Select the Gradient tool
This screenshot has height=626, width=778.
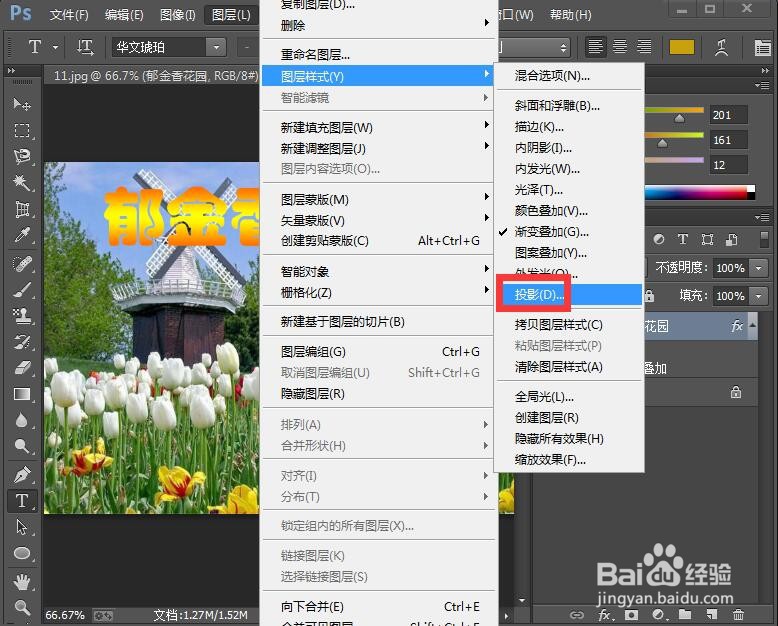pyautogui.click(x=22, y=394)
